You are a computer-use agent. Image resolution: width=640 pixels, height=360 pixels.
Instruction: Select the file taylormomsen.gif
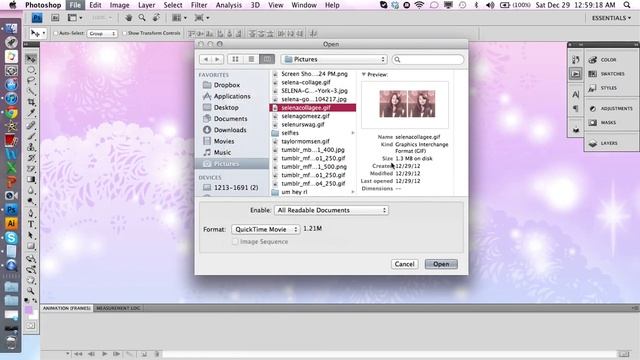[x=305, y=141]
